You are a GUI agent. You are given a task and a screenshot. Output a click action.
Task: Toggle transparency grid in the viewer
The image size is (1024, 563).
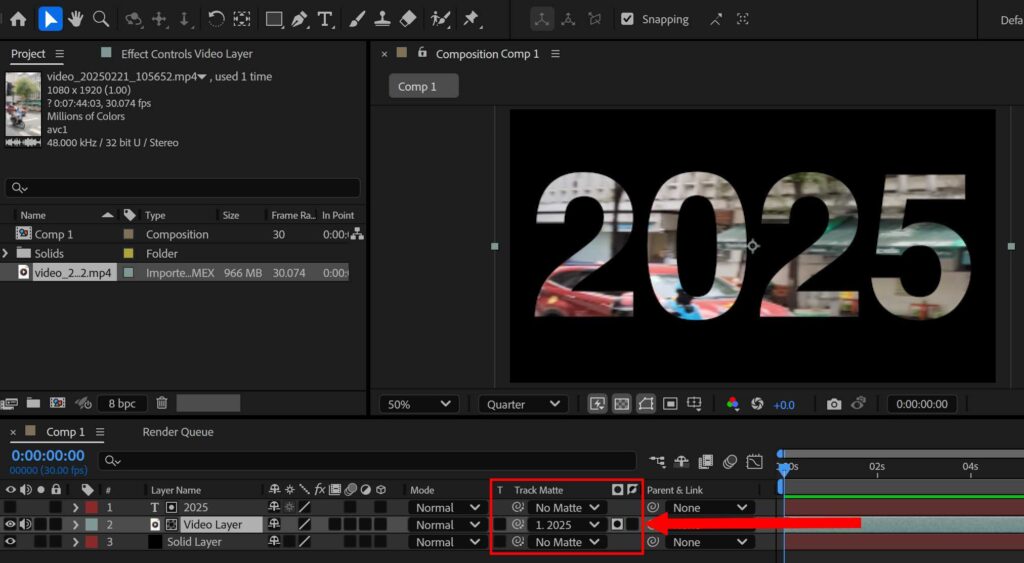622,404
